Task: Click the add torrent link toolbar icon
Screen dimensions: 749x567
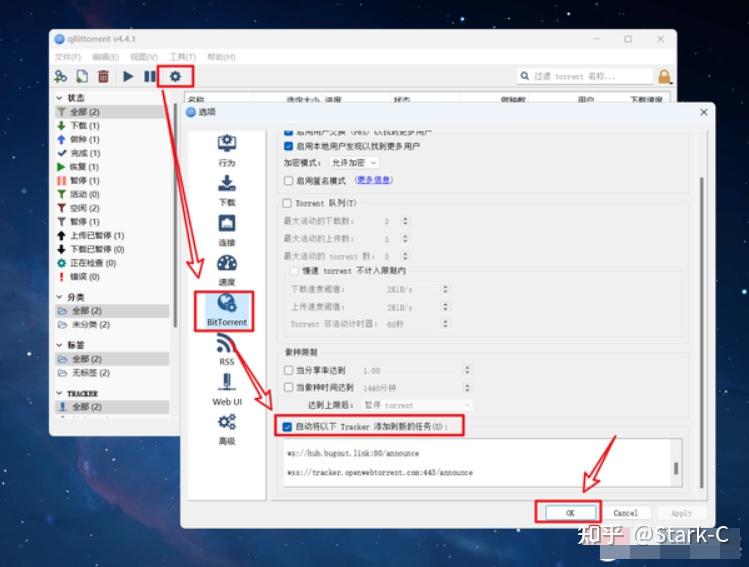Action: [x=61, y=76]
